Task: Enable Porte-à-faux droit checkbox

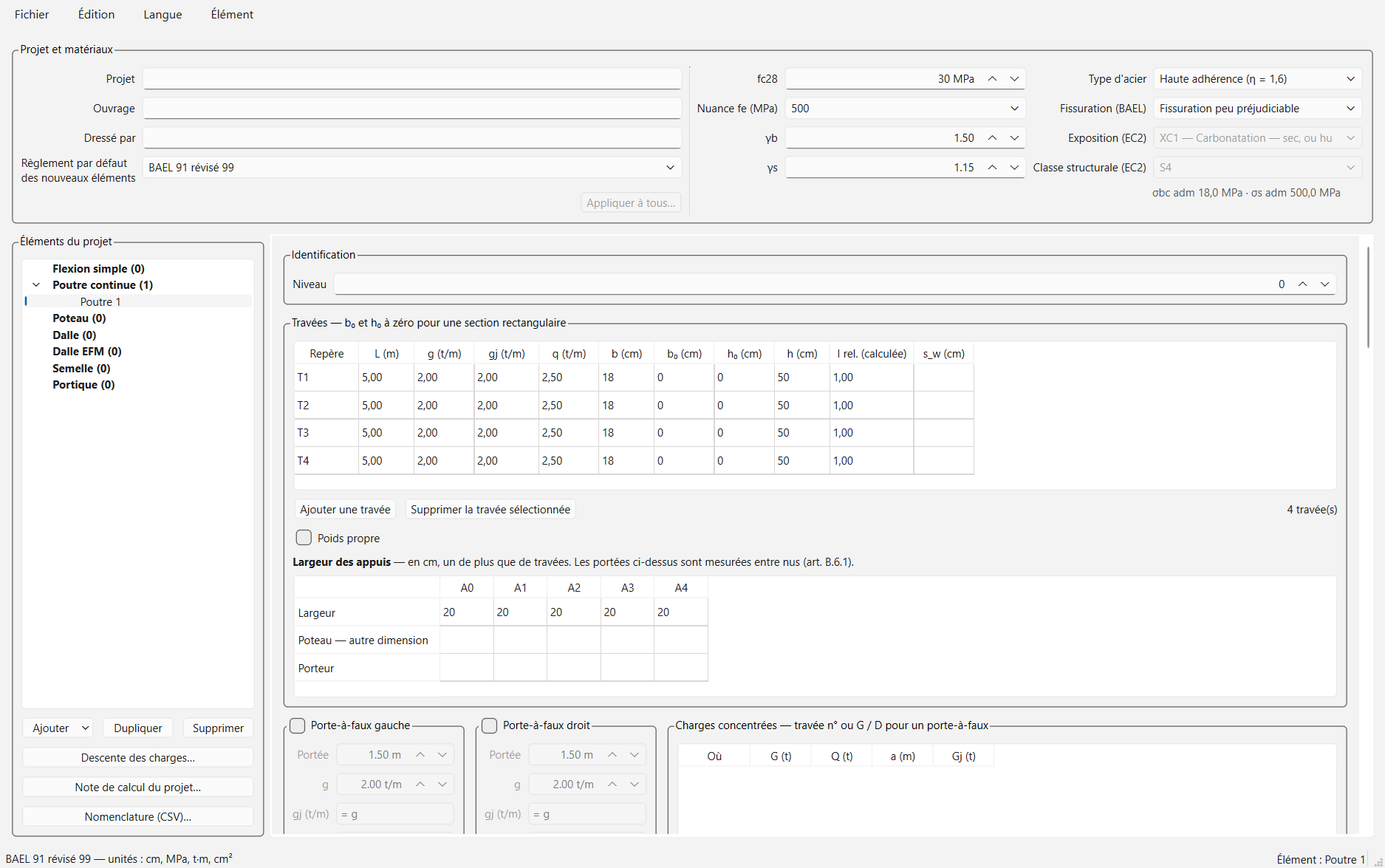Action: click(490, 725)
